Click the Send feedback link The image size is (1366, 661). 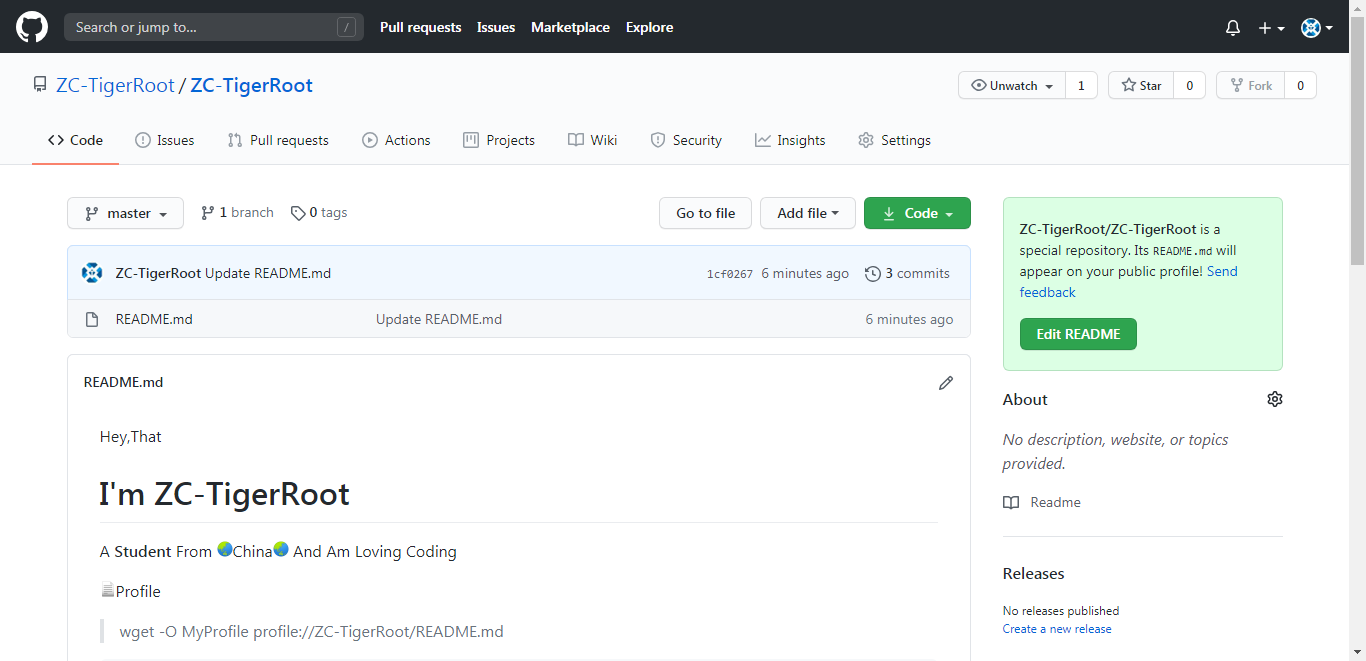(1129, 282)
